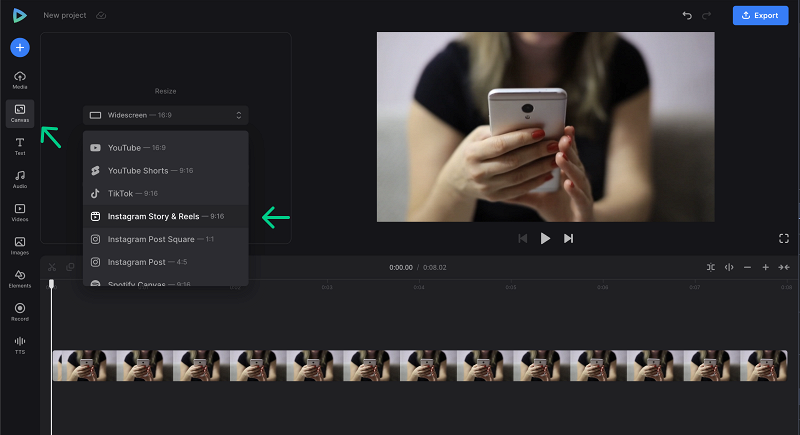The width and height of the screenshot is (800, 435).
Task: Click the blue plus add button
Action: point(20,47)
